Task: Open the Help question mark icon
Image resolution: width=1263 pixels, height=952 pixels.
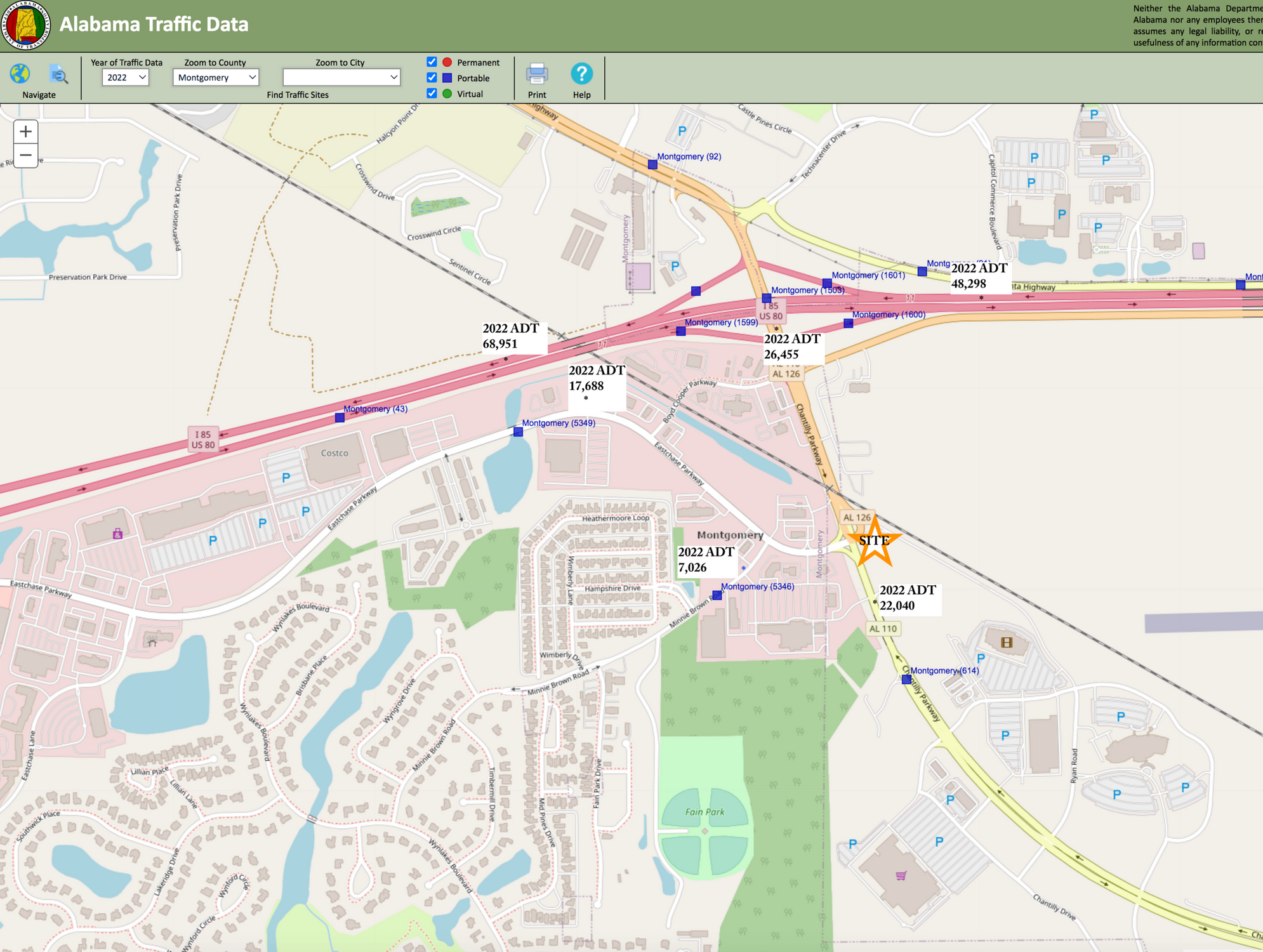Action: pos(581,74)
